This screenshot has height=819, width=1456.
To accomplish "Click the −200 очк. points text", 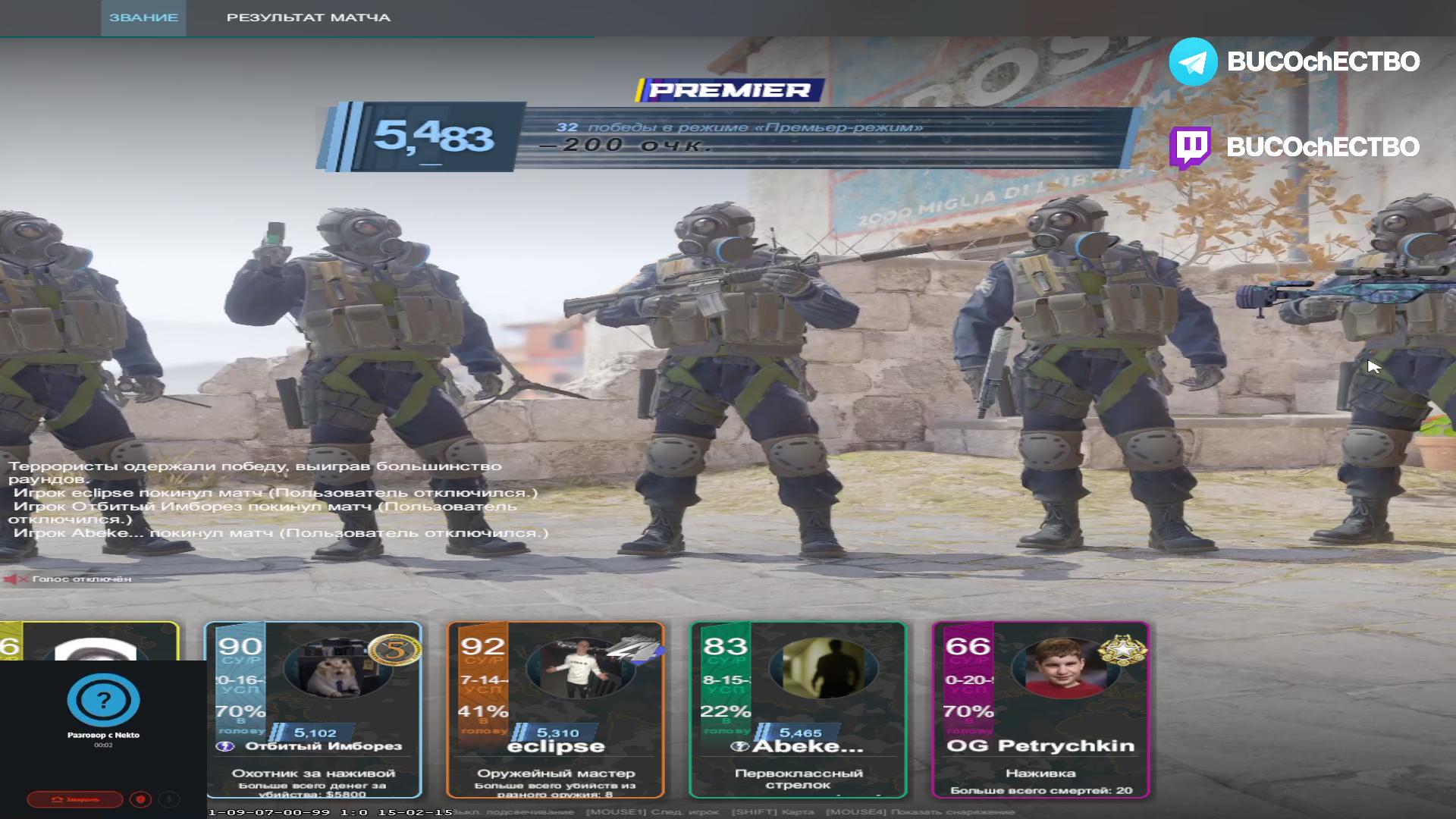I will coord(626,145).
